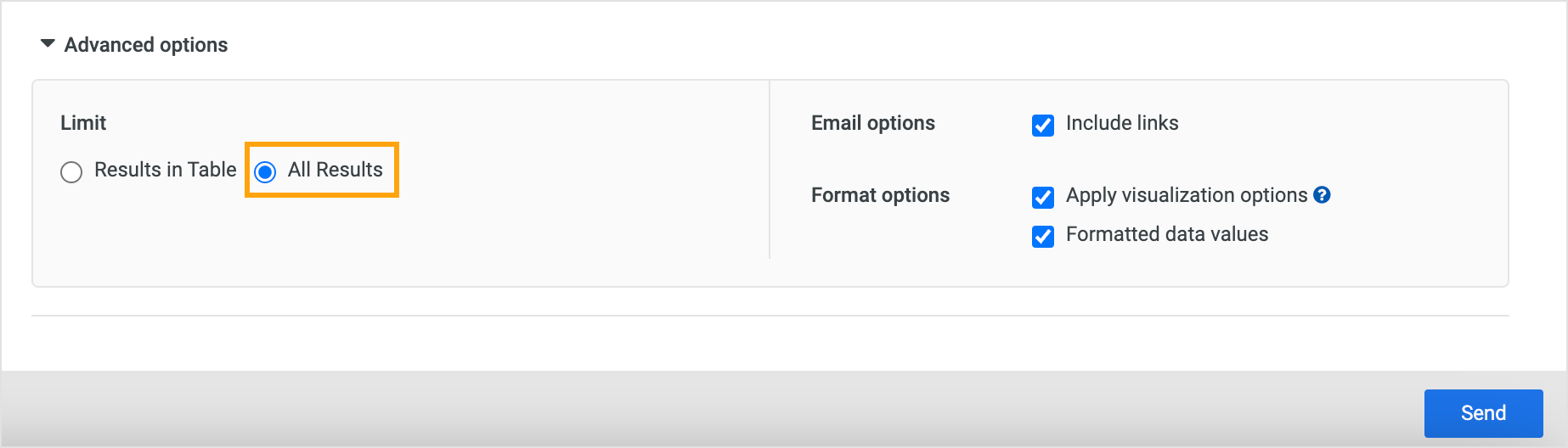Click the vertical divider between Limit and Email options
1568x448 pixels.
(770, 170)
